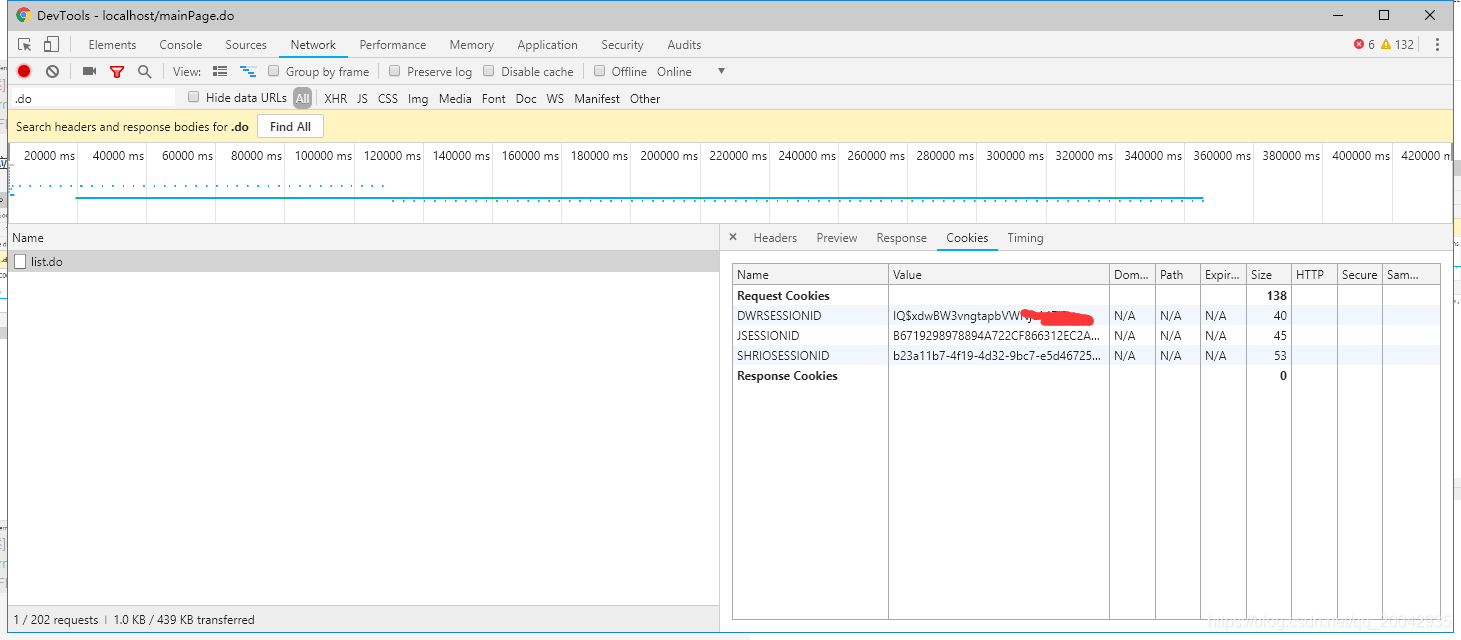Close the request details pane

tap(733, 238)
